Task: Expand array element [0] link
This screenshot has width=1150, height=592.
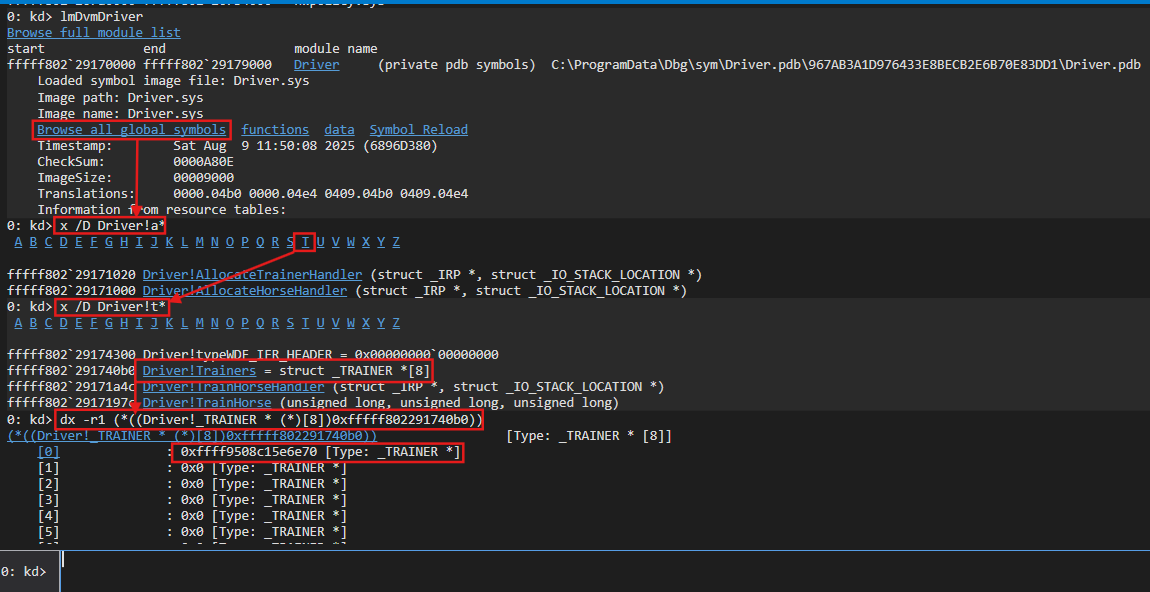Action: 48,452
